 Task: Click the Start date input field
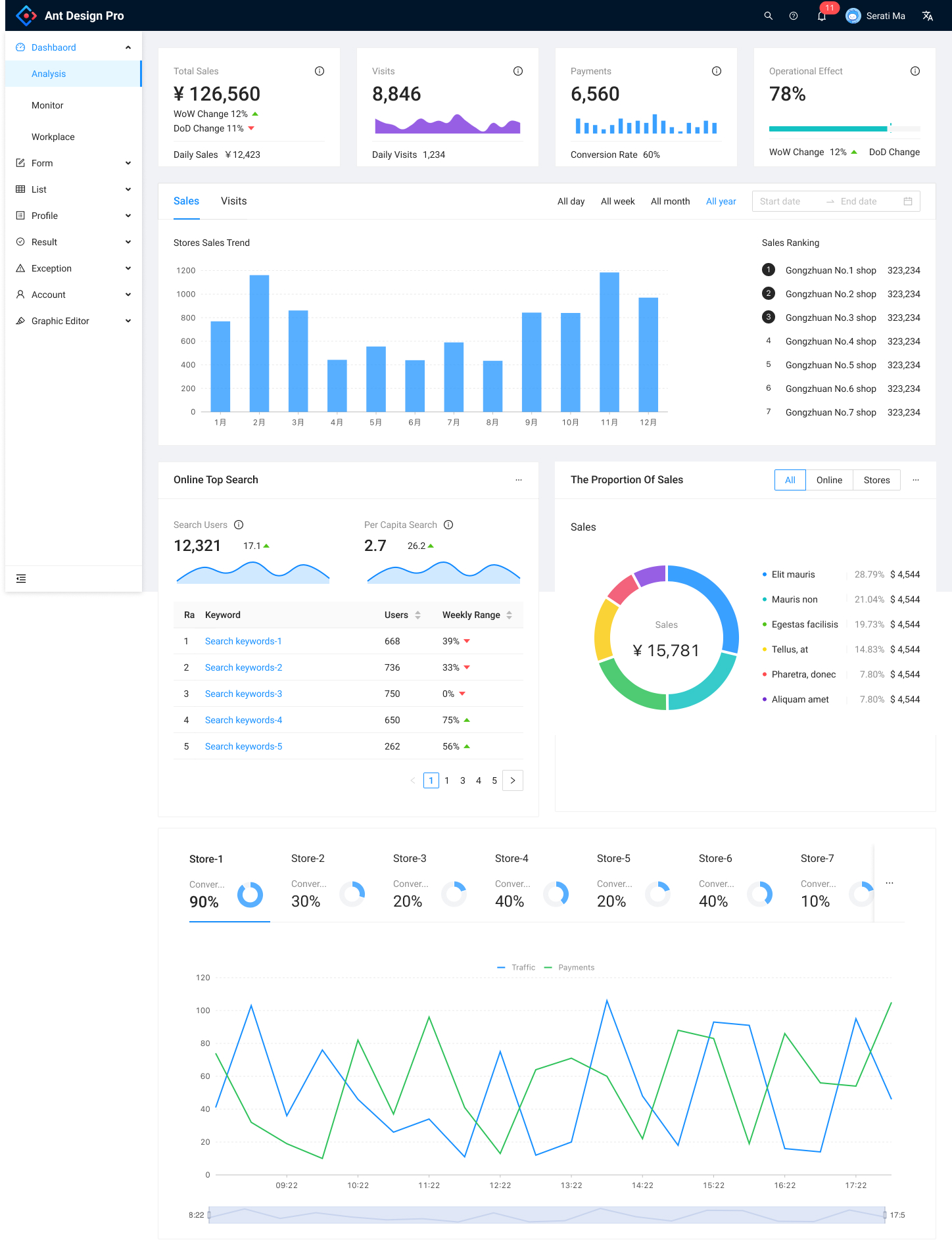coord(786,201)
